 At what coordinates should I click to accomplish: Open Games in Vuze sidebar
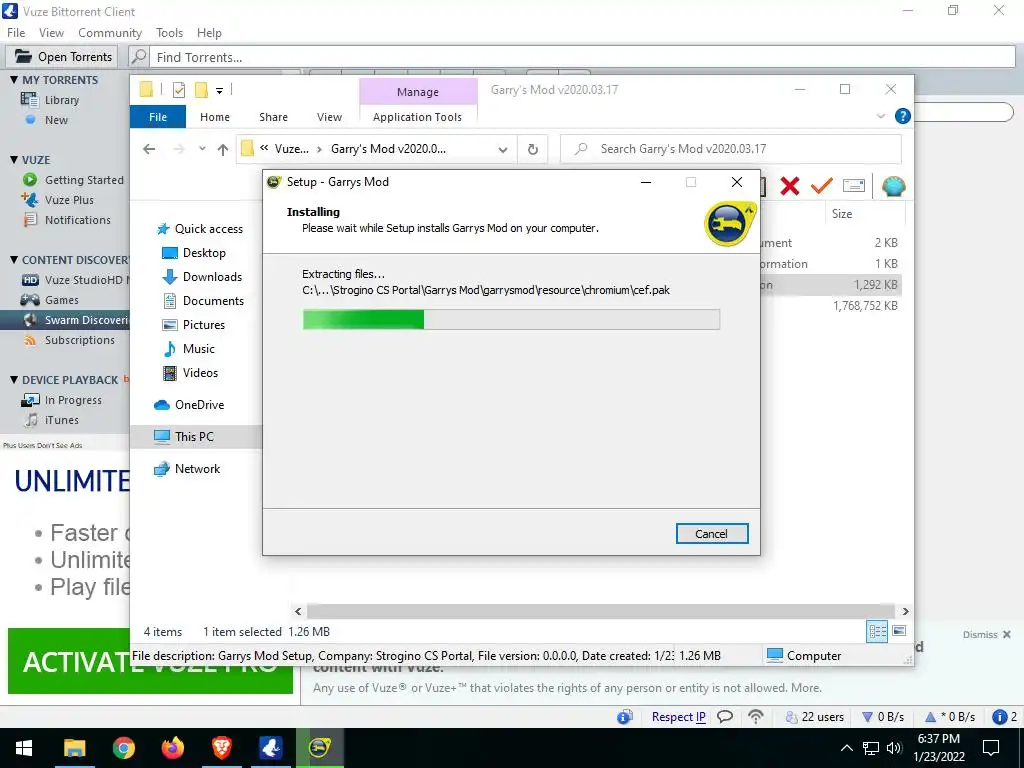(x=50, y=300)
